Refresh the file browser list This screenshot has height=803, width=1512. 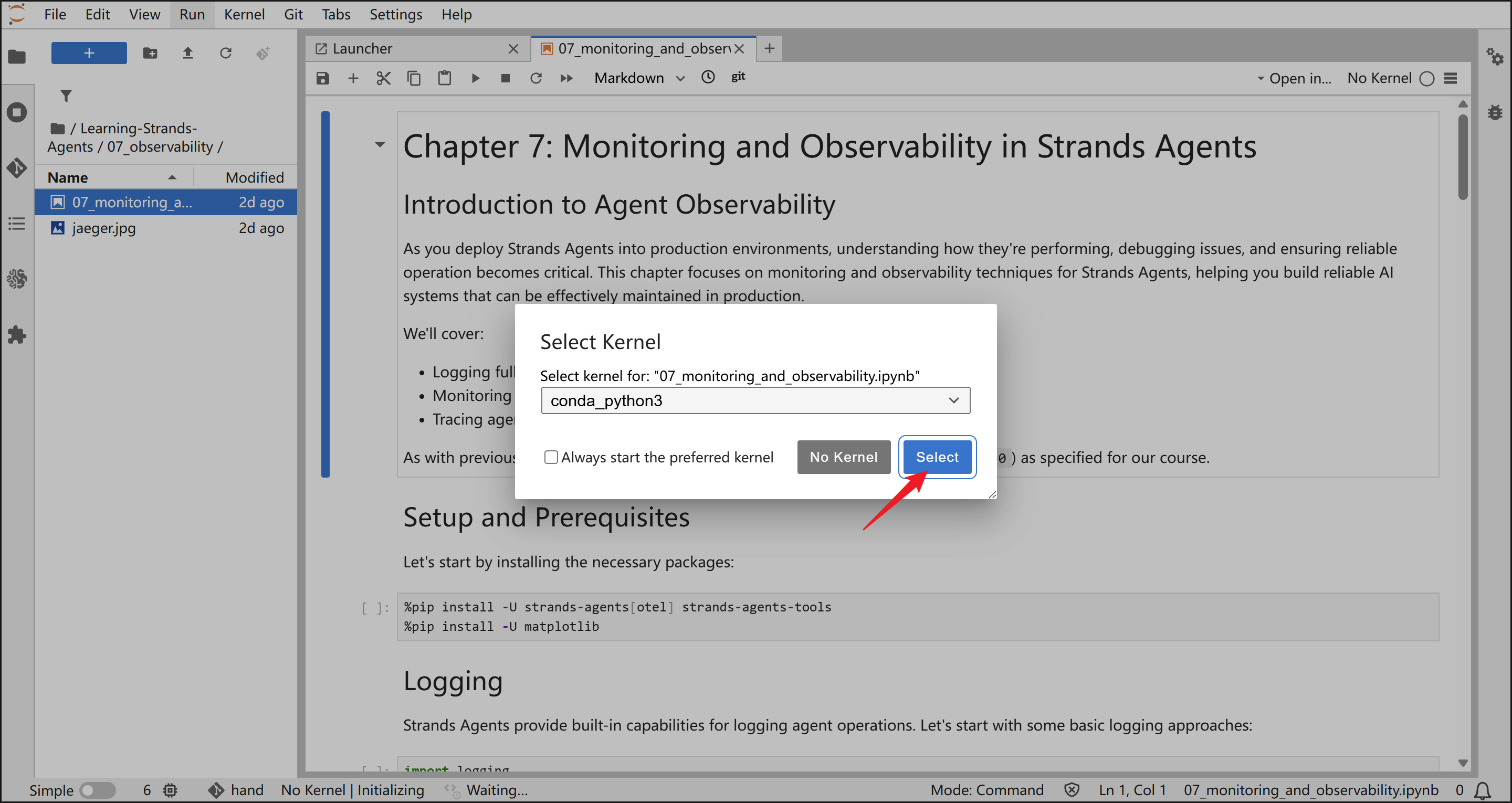[x=225, y=54]
